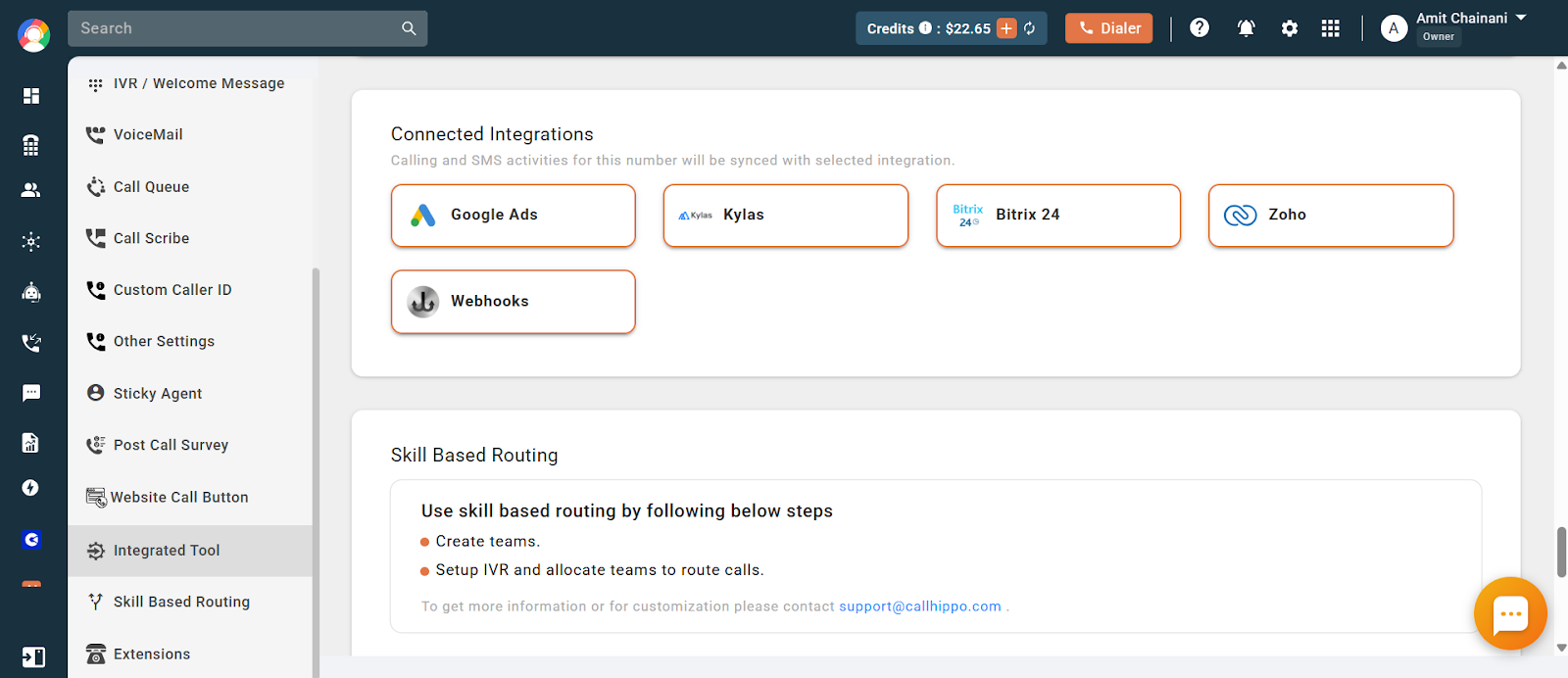
Task: Open the live chat support bubble
Action: 1510,613
